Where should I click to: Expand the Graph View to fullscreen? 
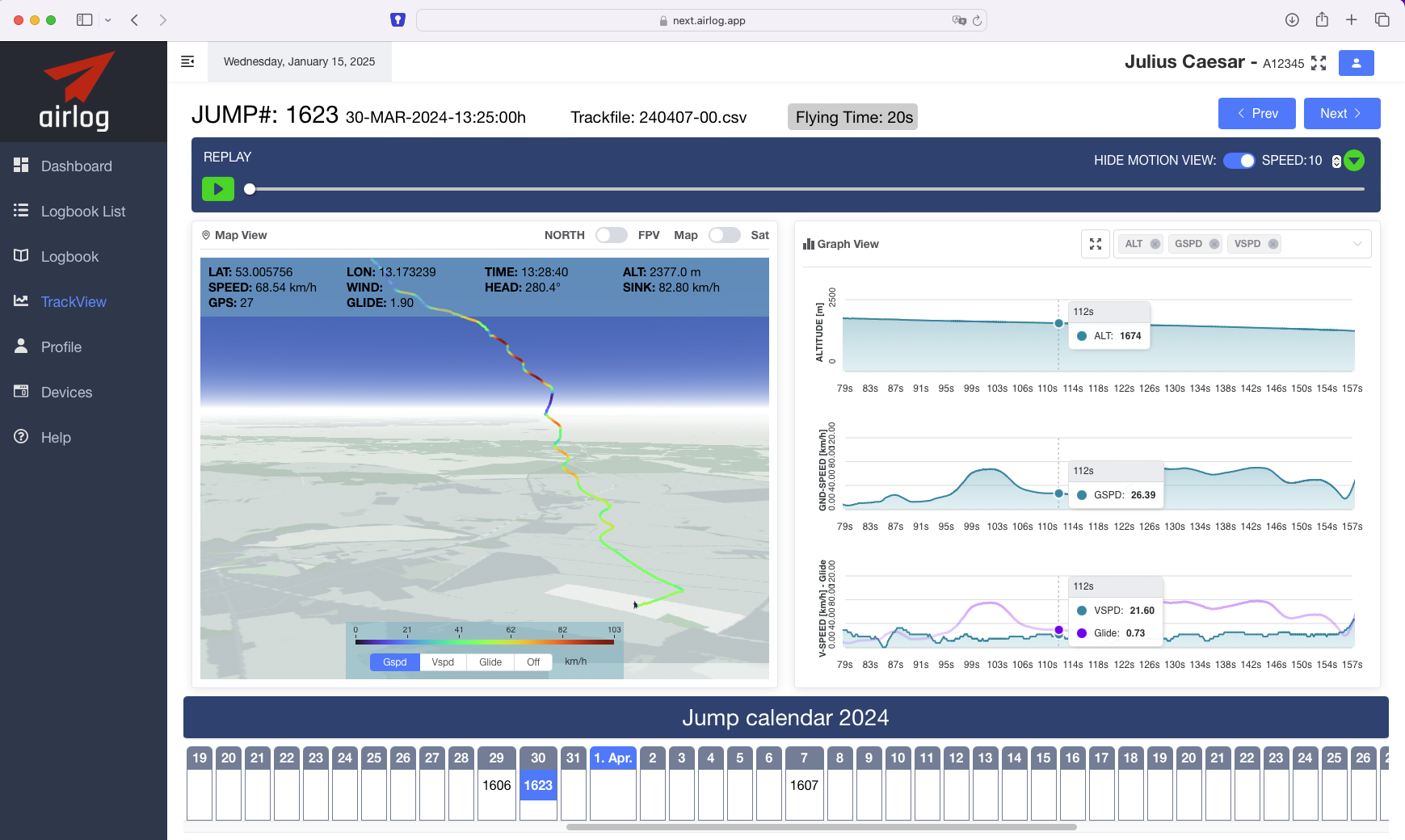pos(1095,244)
